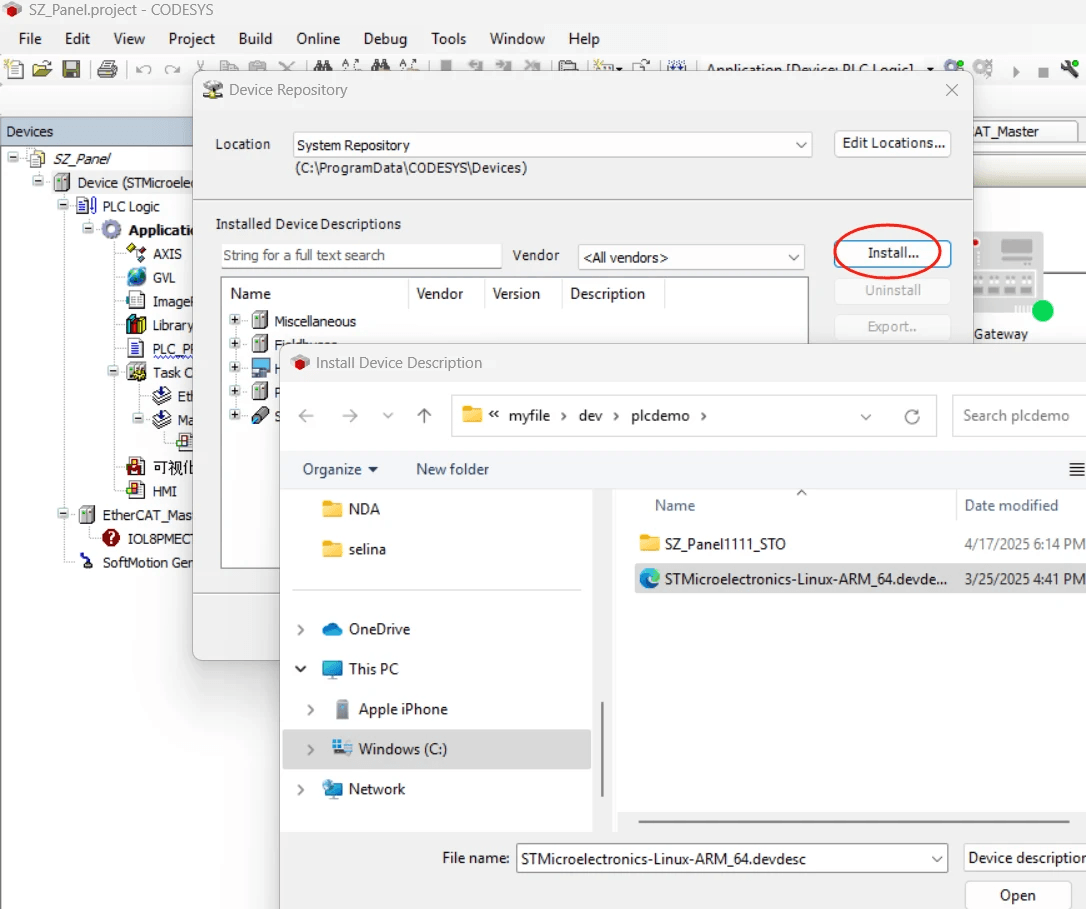Image resolution: width=1086 pixels, height=909 pixels.
Task: Open the Location System Repository dropdown
Action: coord(801,145)
